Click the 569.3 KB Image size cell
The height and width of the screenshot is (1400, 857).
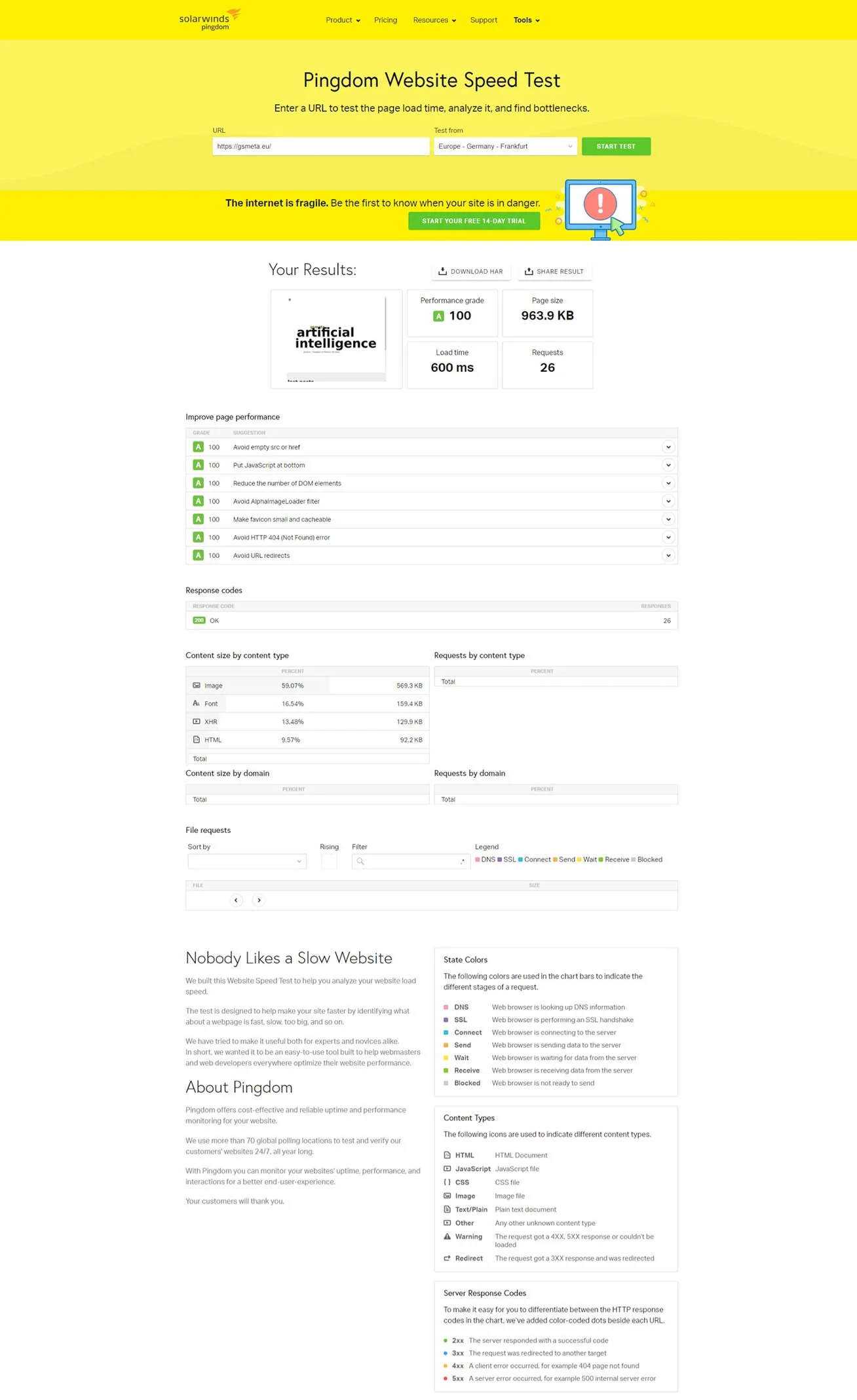(409, 686)
